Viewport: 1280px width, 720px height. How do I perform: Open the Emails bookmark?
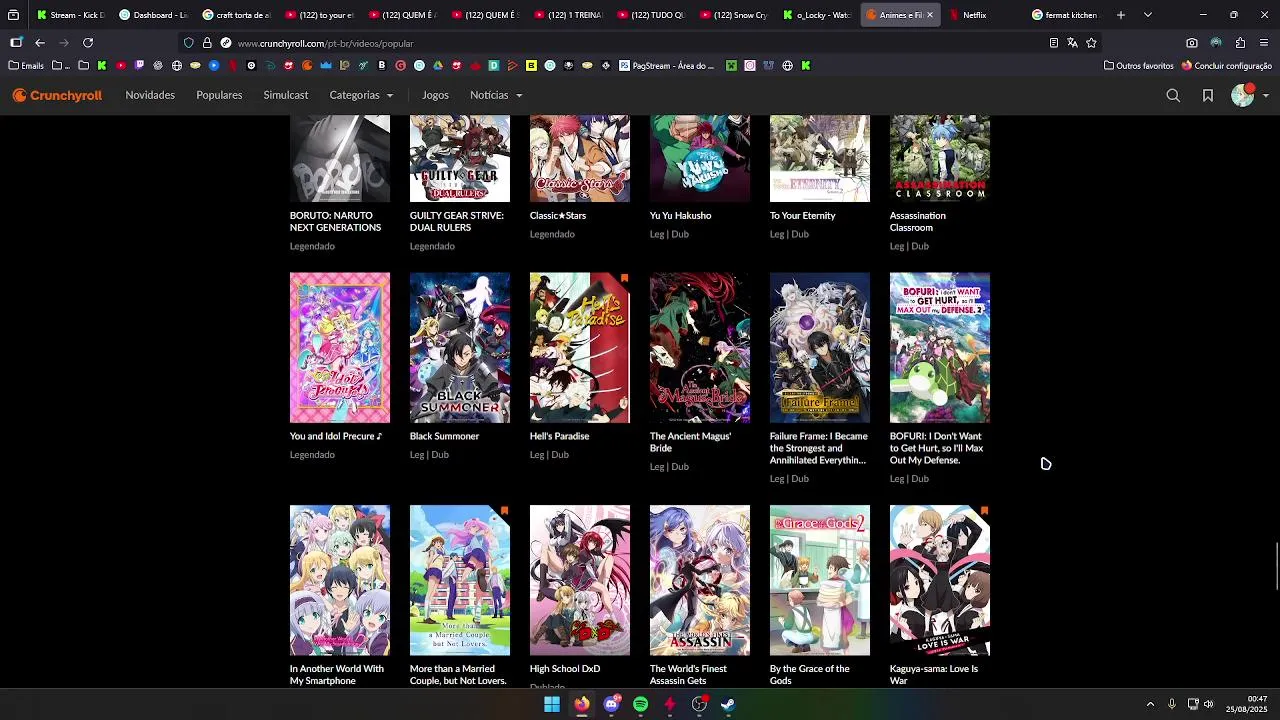click(x=26, y=66)
